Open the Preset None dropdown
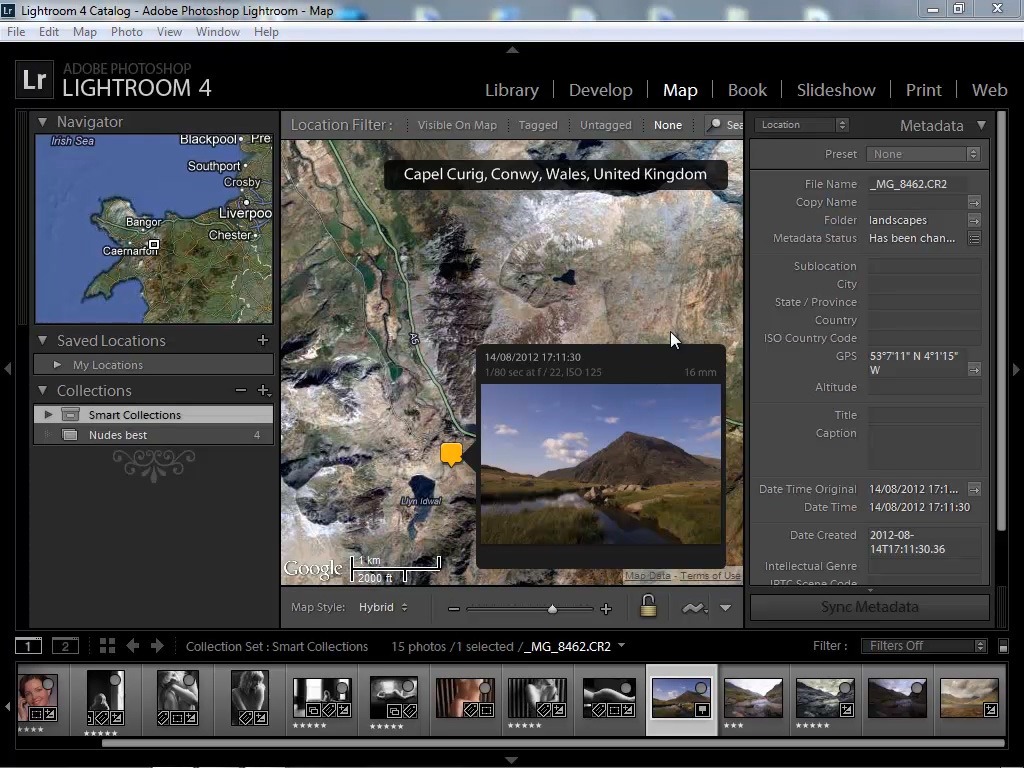1024x768 pixels. coord(923,154)
